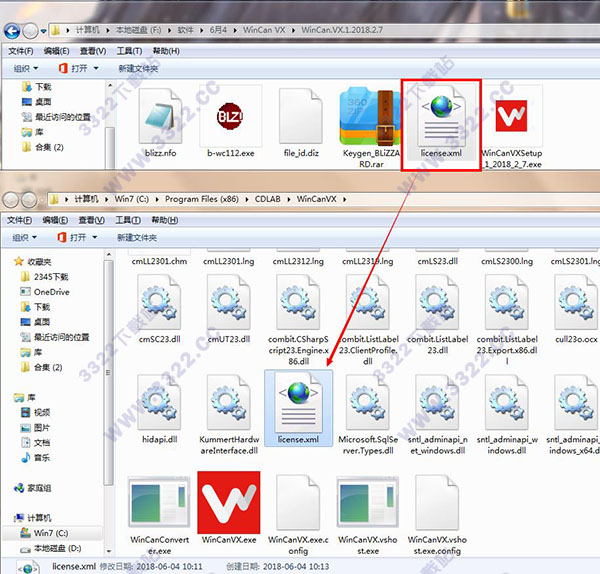The image size is (600, 574).
Task: Select combit.CSharpScript23.Engine.x86.dll file
Action: tap(298, 321)
